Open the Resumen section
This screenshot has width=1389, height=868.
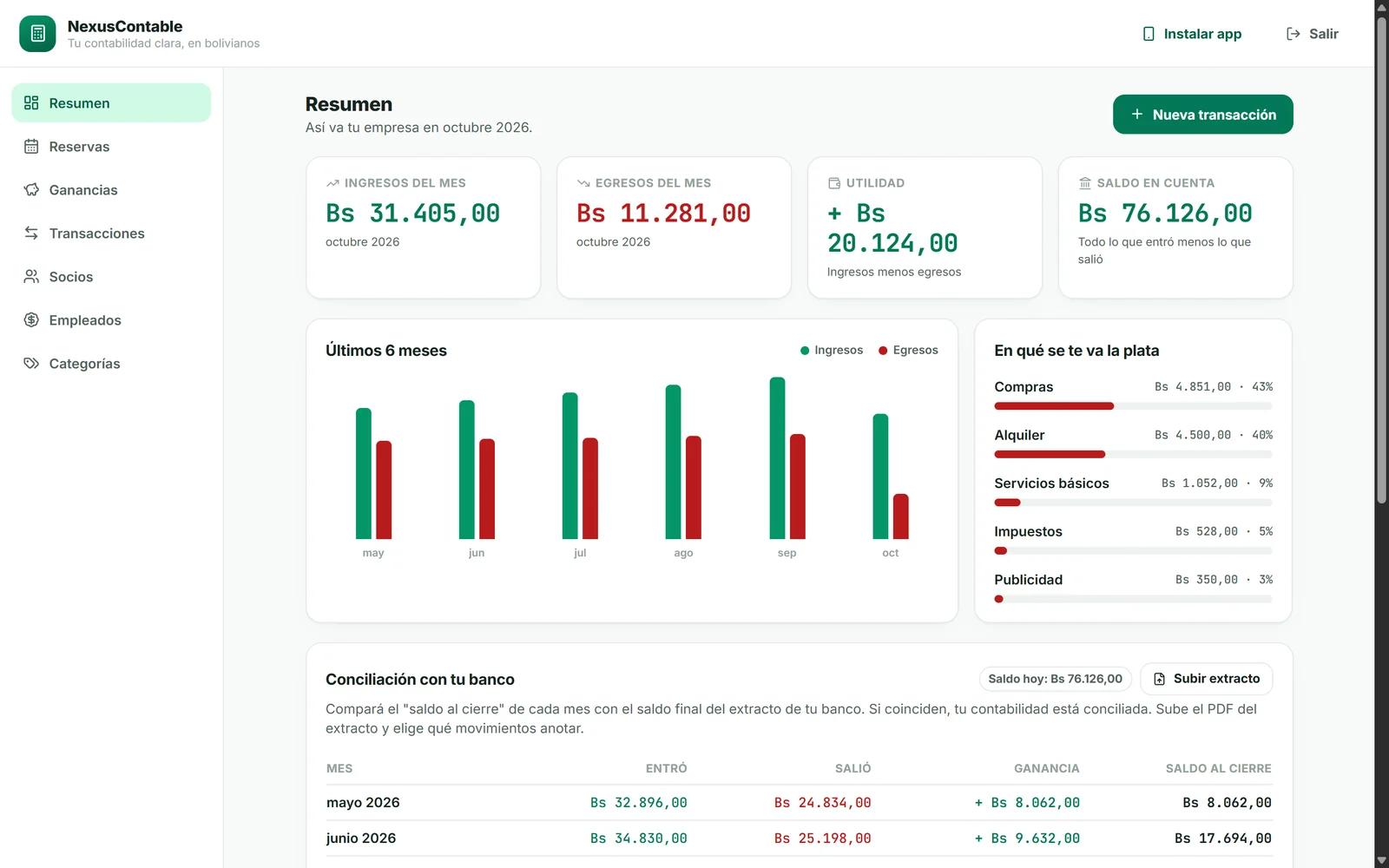[111, 102]
